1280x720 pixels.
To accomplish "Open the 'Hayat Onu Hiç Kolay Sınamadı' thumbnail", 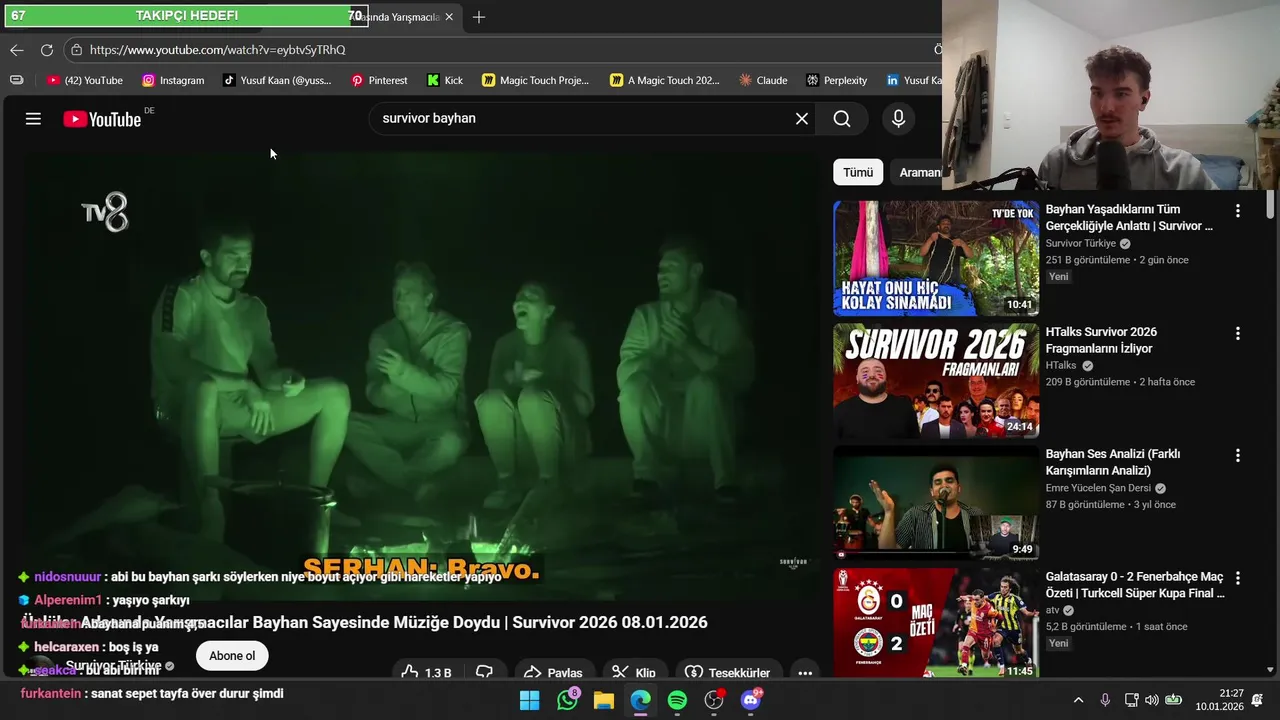I will point(936,258).
